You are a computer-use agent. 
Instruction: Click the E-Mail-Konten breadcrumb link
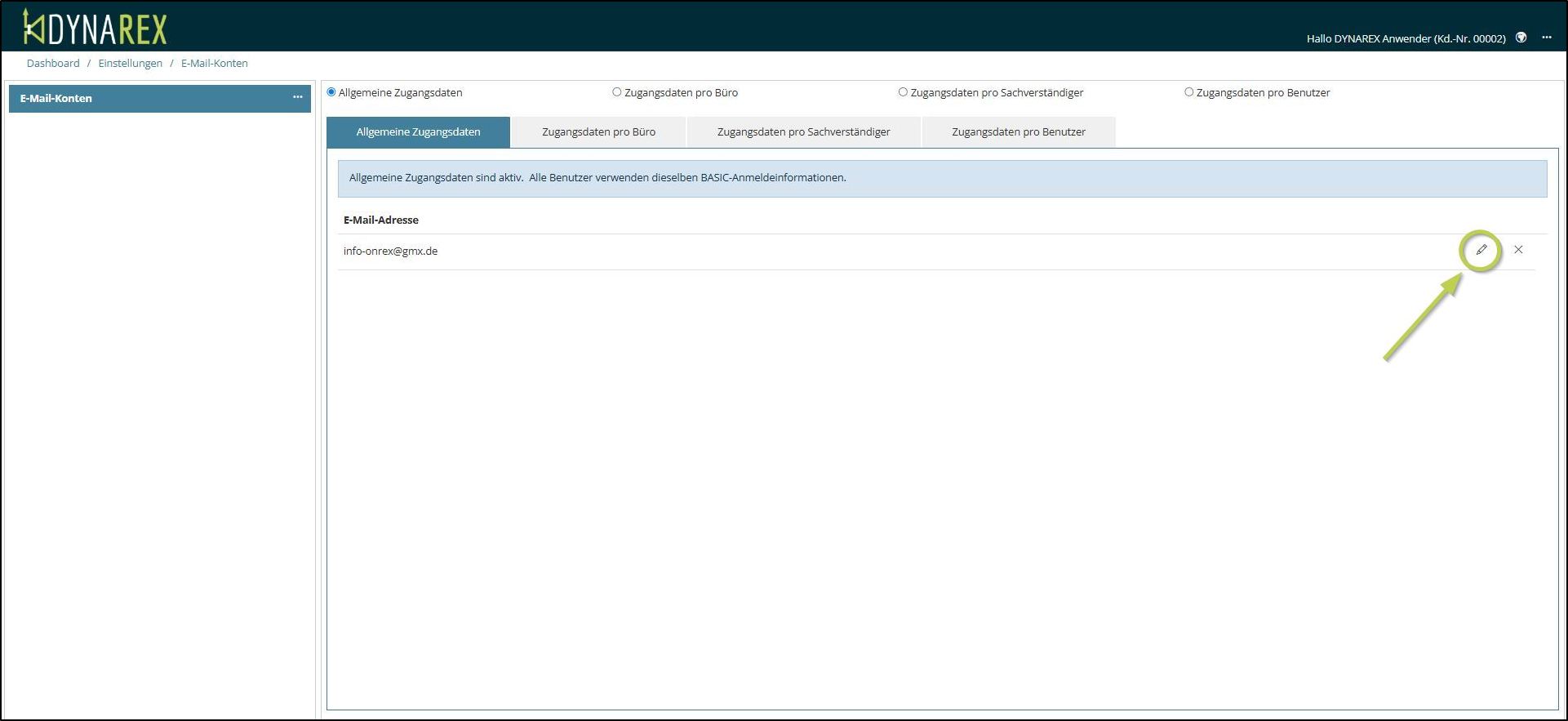pyautogui.click(x=214, y=63)
